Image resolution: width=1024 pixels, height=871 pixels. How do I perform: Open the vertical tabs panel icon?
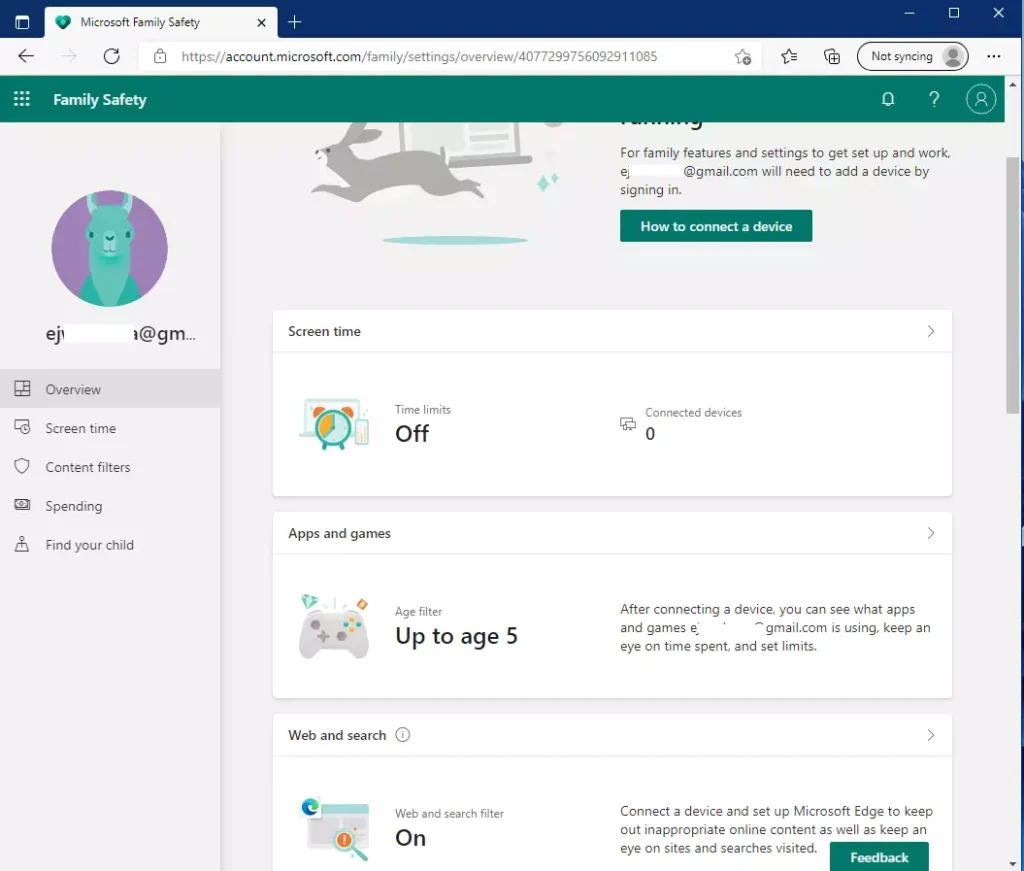coord(22,22)
